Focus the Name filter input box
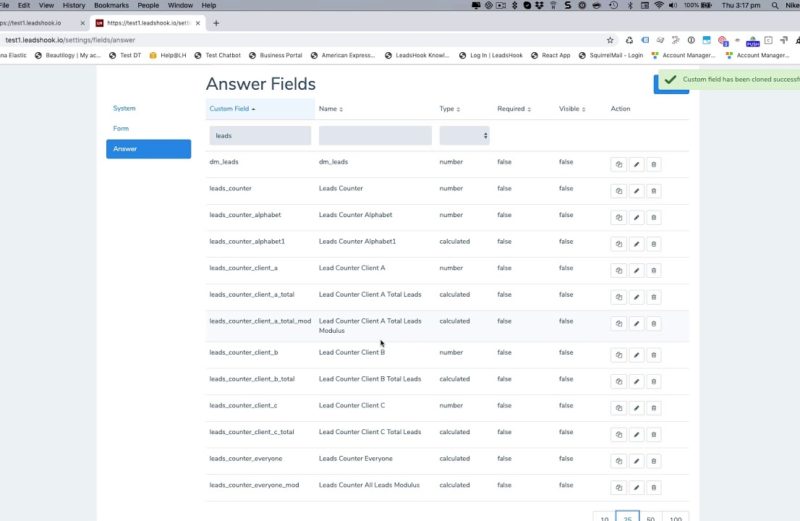The height and width of the screenshot is (521, 800). coord(375,136)
